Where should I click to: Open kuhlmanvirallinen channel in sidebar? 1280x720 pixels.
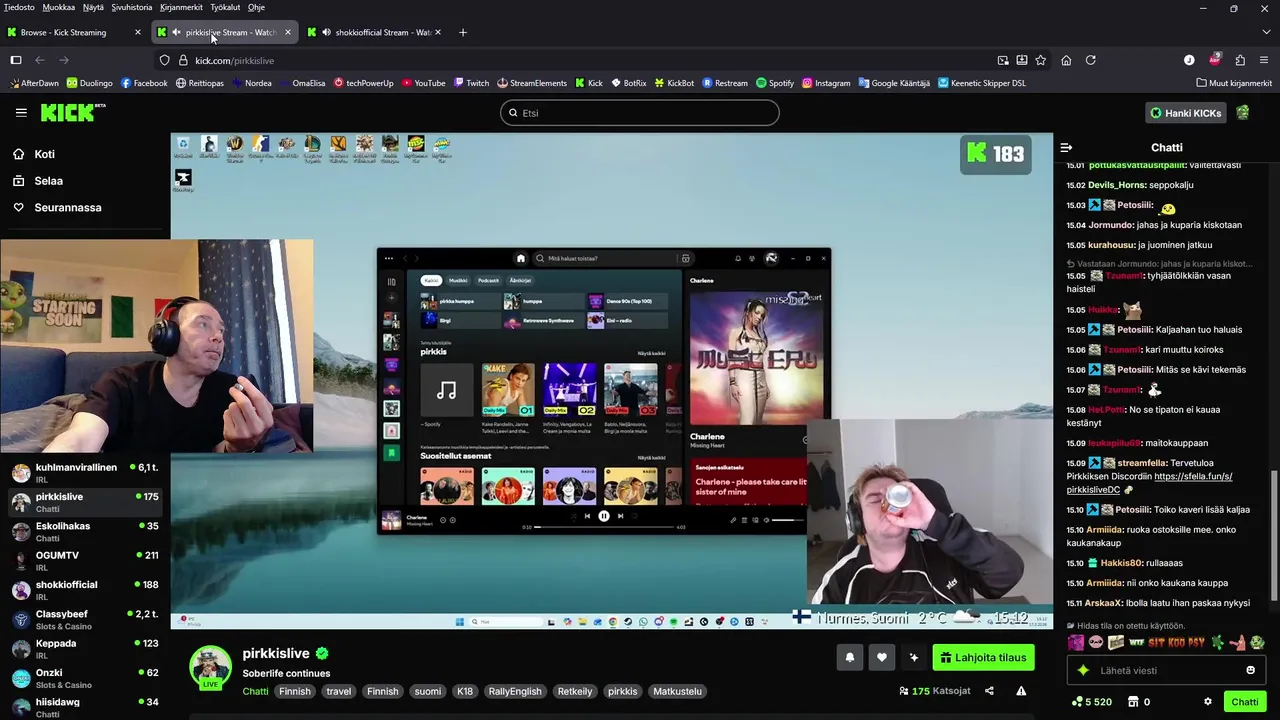(x=85, y=473)
